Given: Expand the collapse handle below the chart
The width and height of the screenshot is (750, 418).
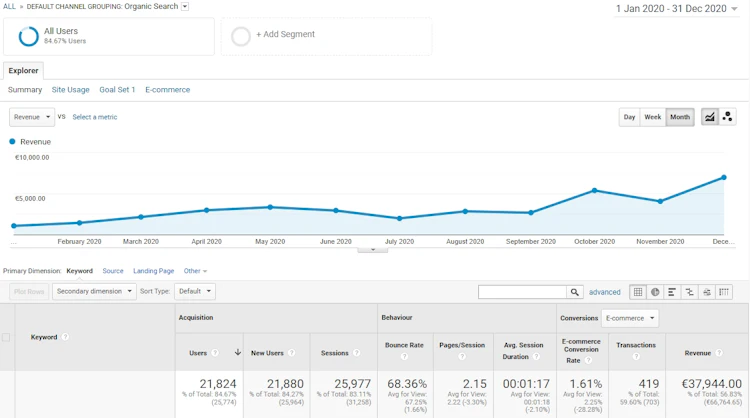Looking at the screenshot, I should (x=373, y=250).
